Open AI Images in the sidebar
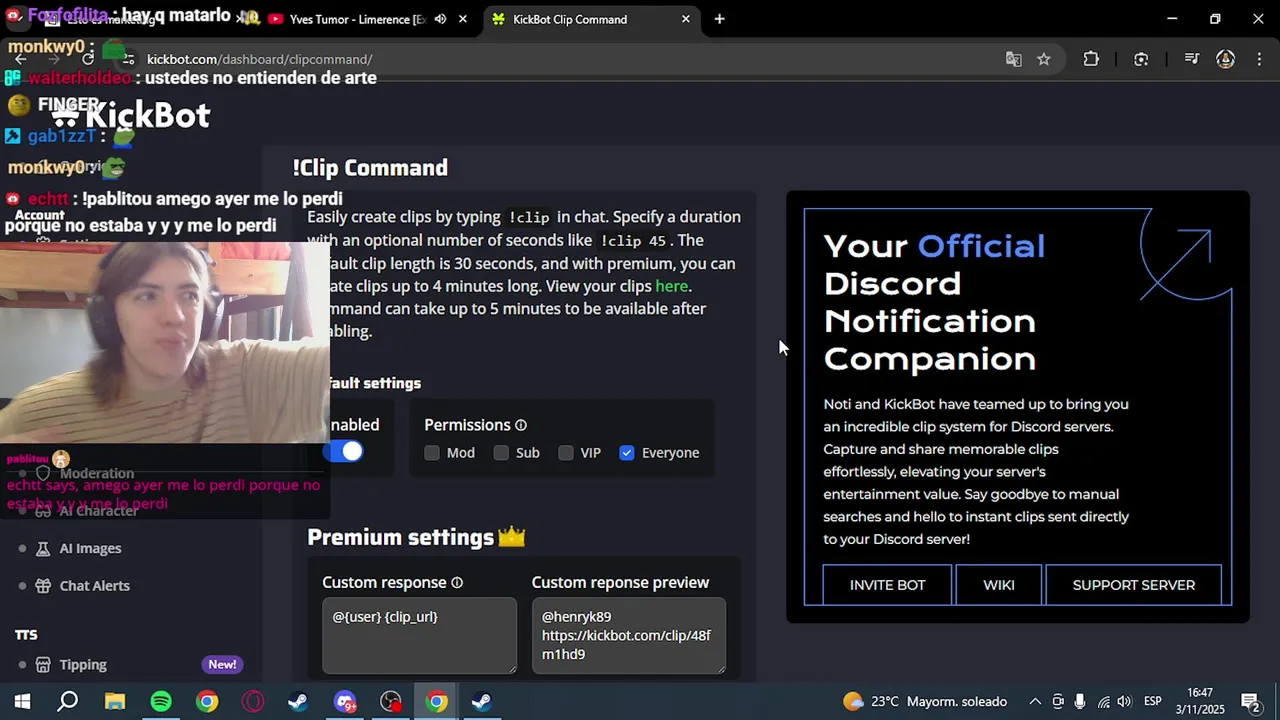The image size is (1280, 720). [x=90, y=548]
